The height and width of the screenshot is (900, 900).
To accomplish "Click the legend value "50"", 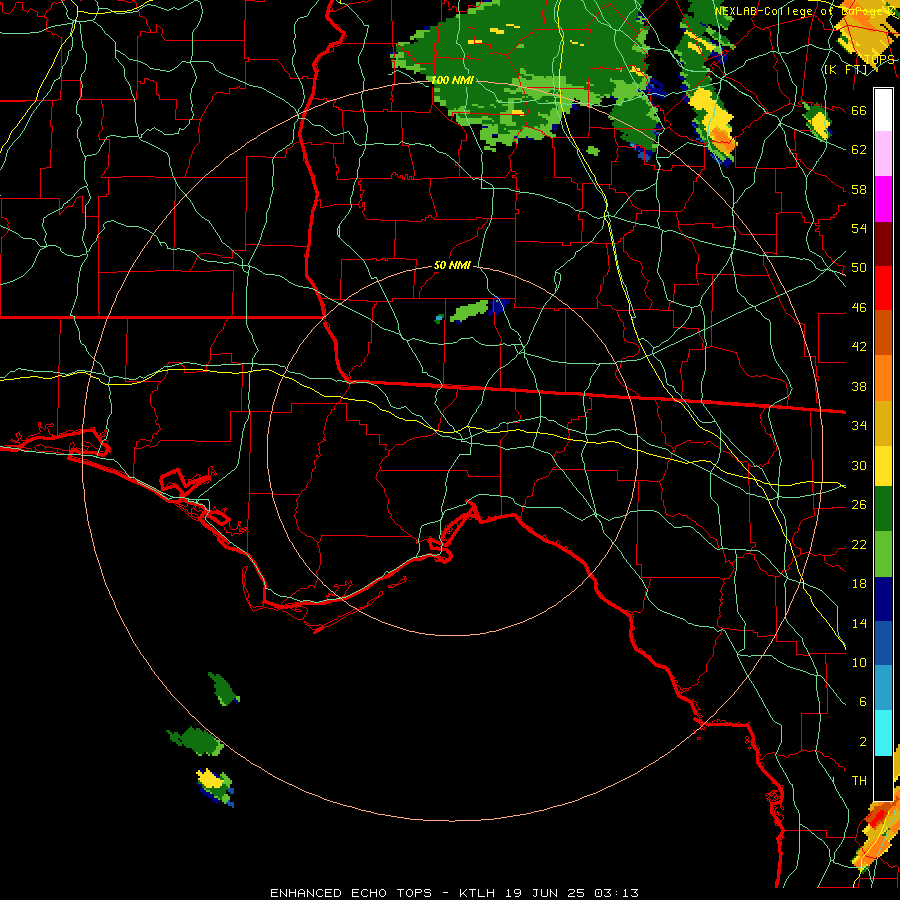I will click(859, 268).
